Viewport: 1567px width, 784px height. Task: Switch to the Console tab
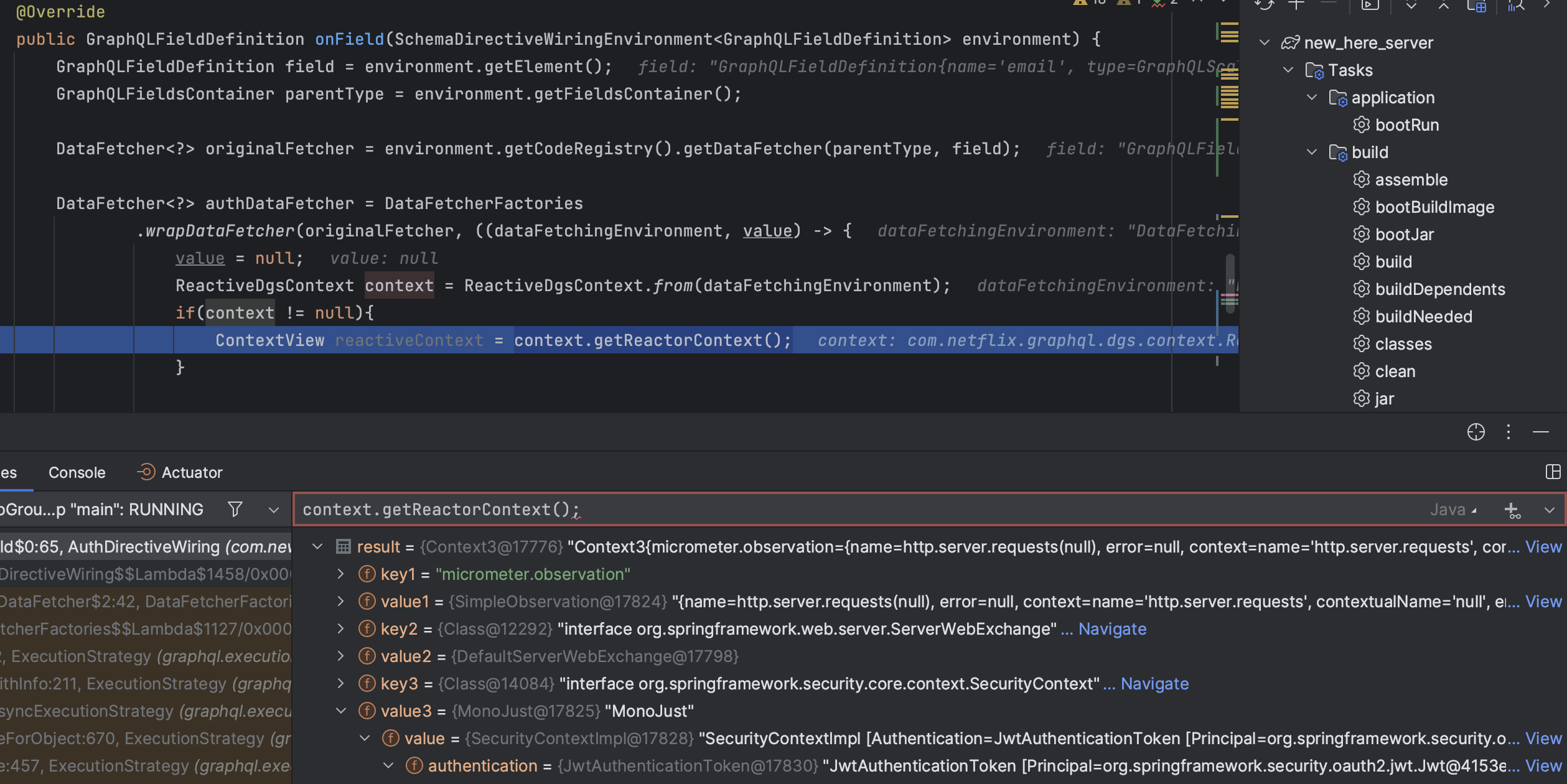click(76, 472)
